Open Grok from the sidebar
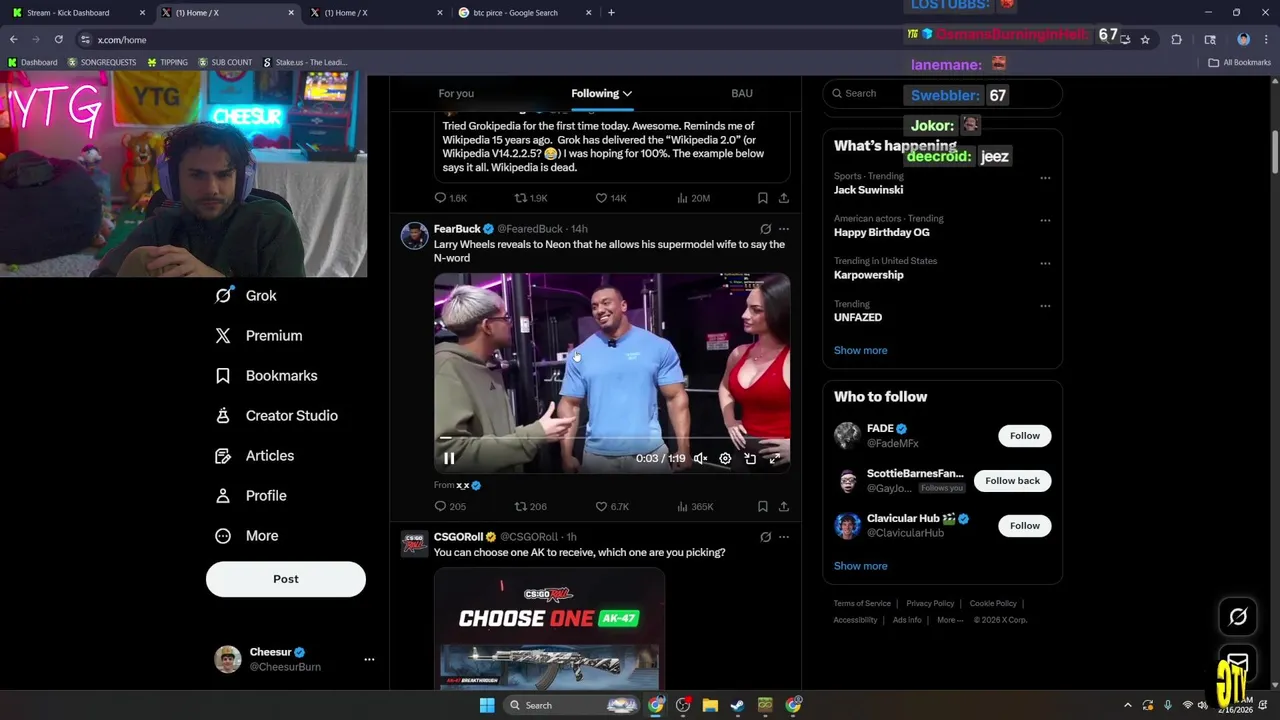 [x=246, y=296]
